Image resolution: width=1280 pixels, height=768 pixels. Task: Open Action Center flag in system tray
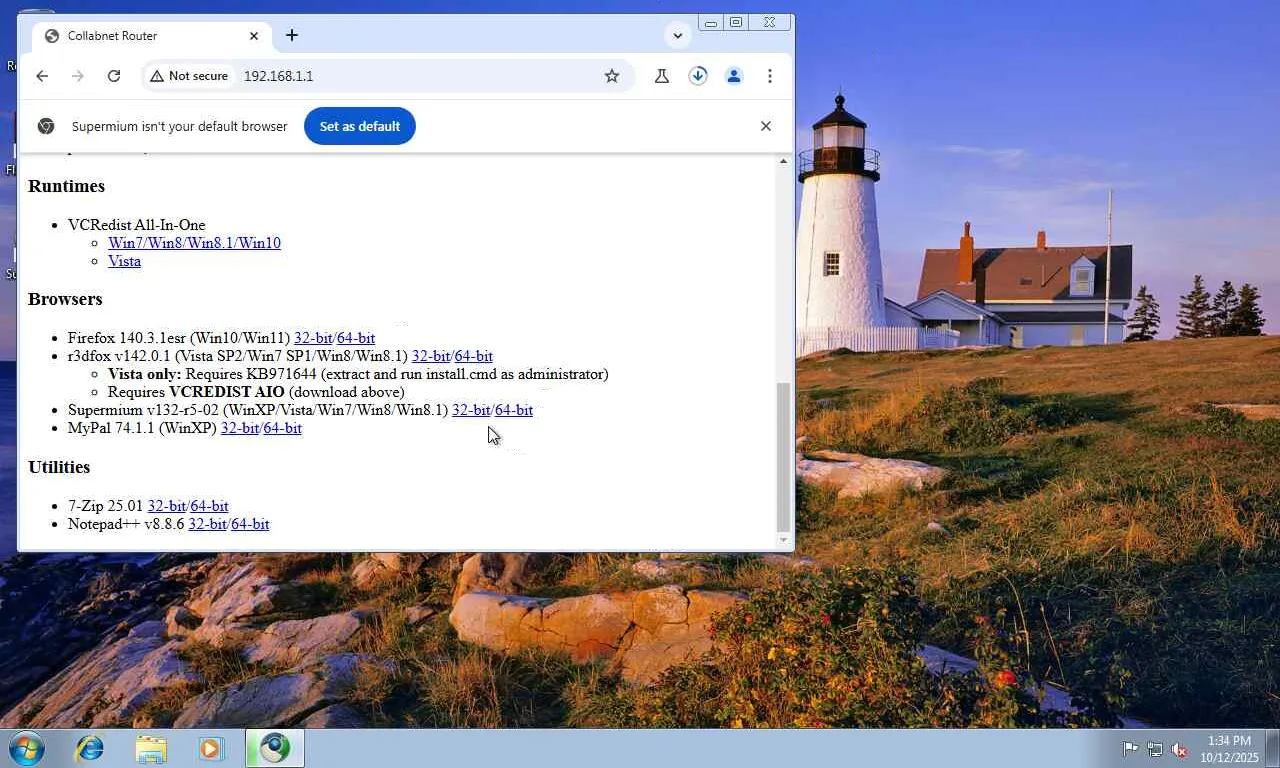[x=1130, y=749]
